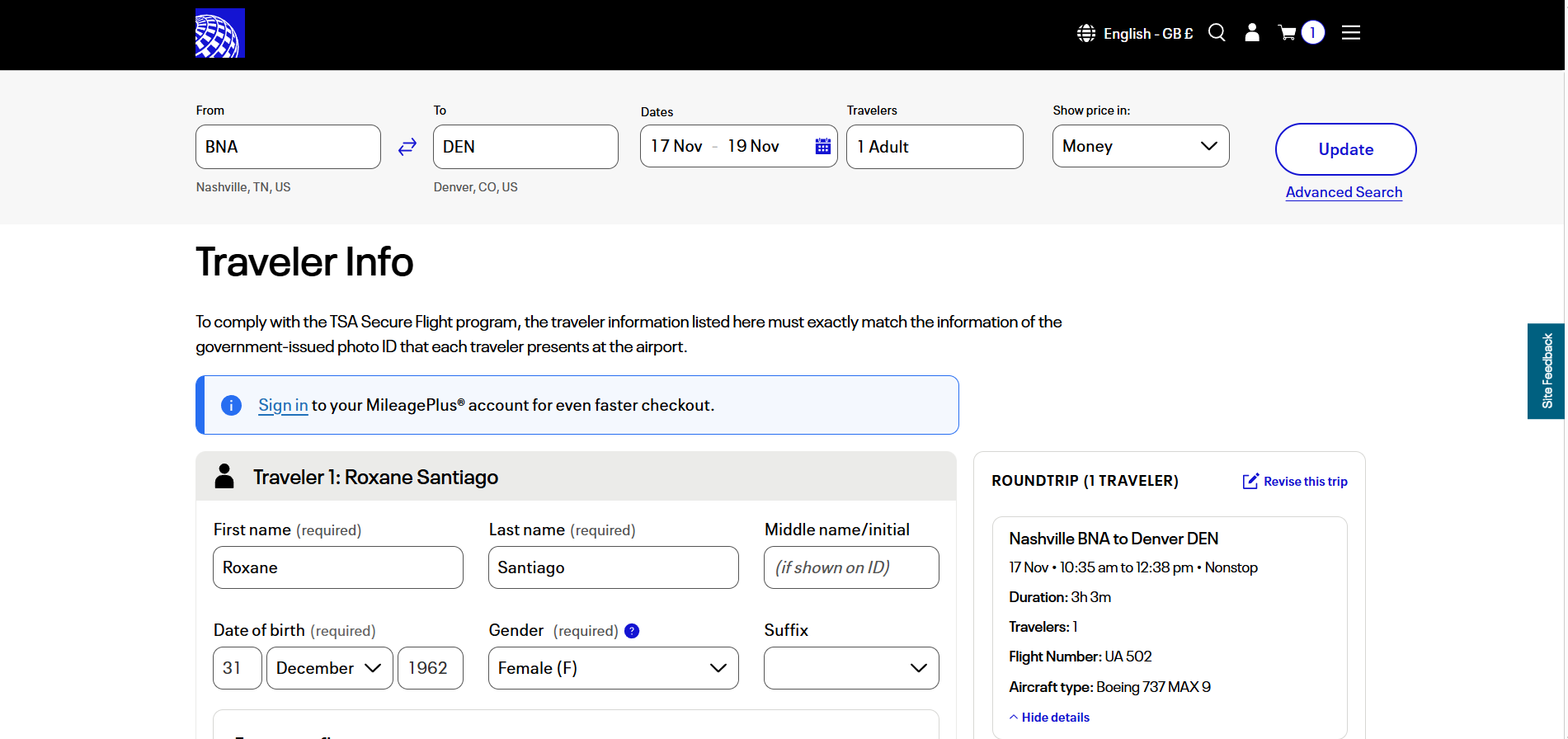Expand the Suffix dropdown
Screen dimensions: 1568x739
[850, 668]
